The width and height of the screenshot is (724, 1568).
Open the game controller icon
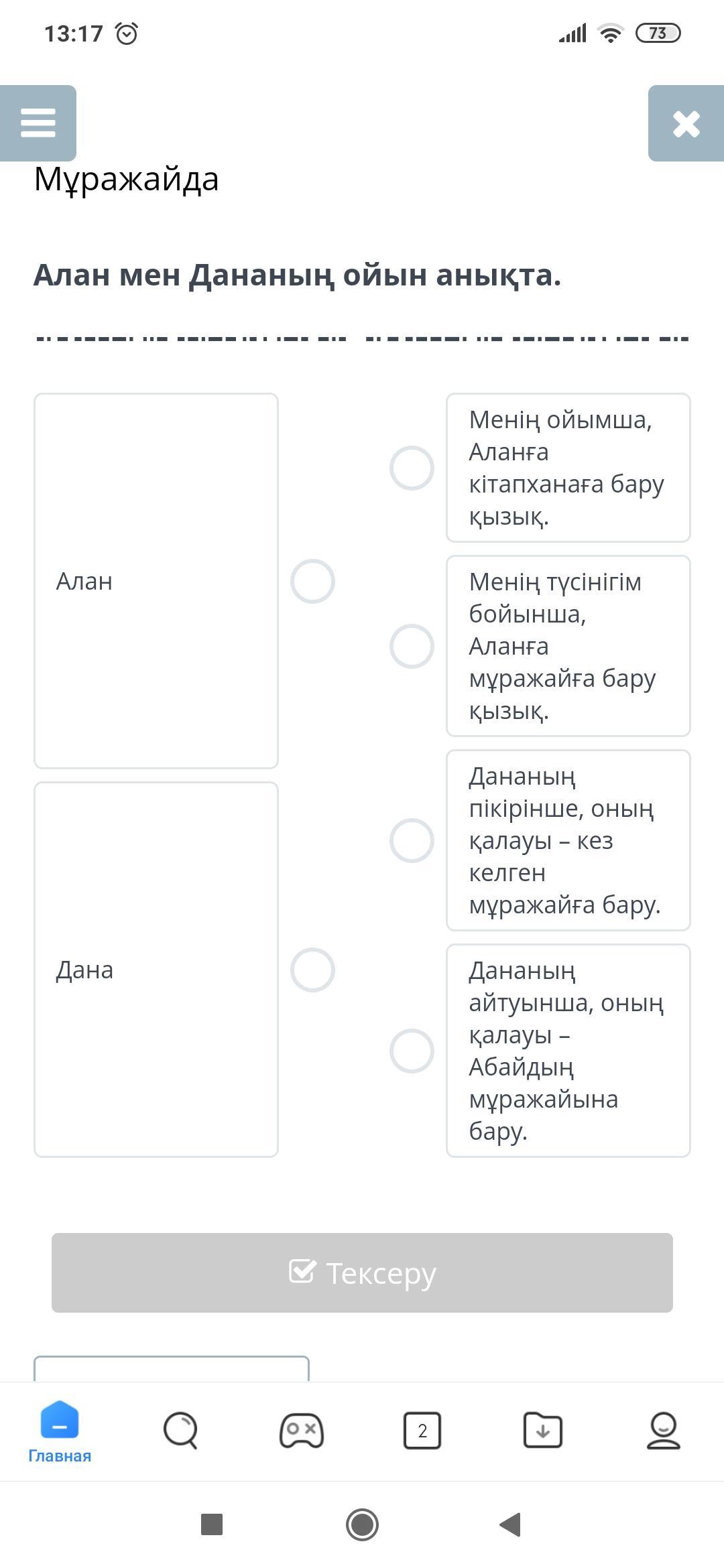pos(301,1430)
